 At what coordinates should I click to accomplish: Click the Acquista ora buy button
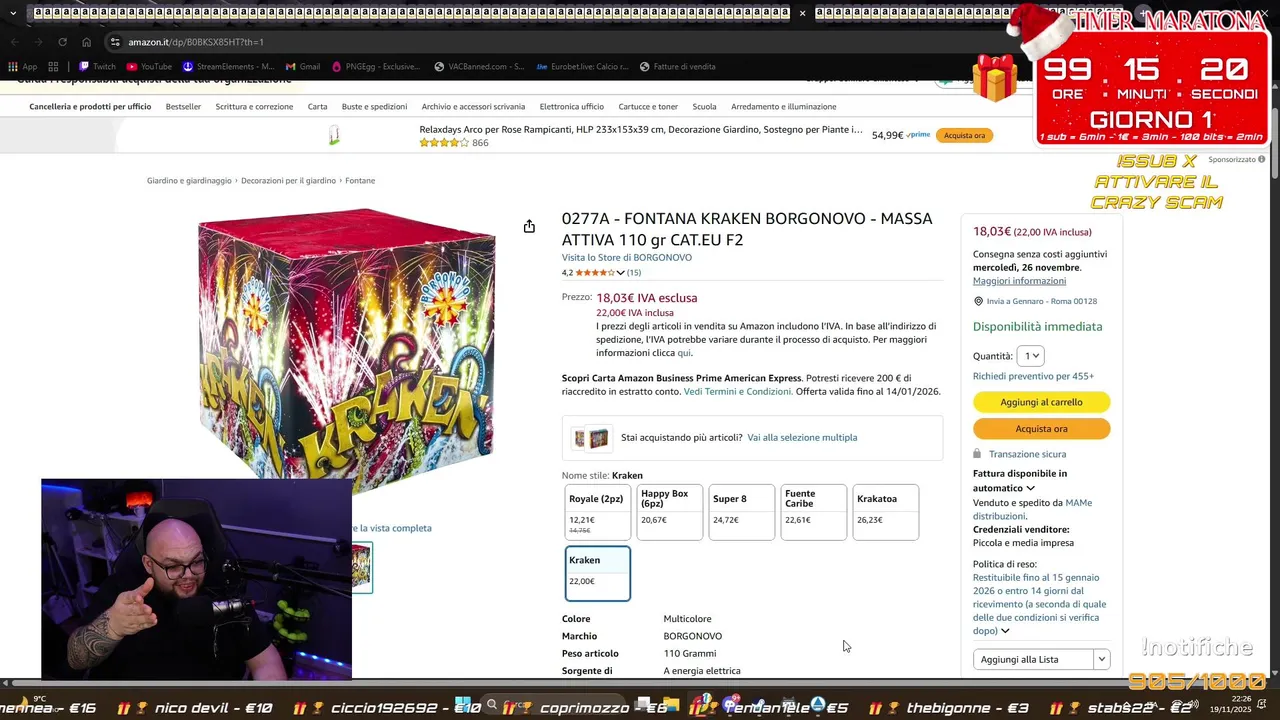[1041, 429]
